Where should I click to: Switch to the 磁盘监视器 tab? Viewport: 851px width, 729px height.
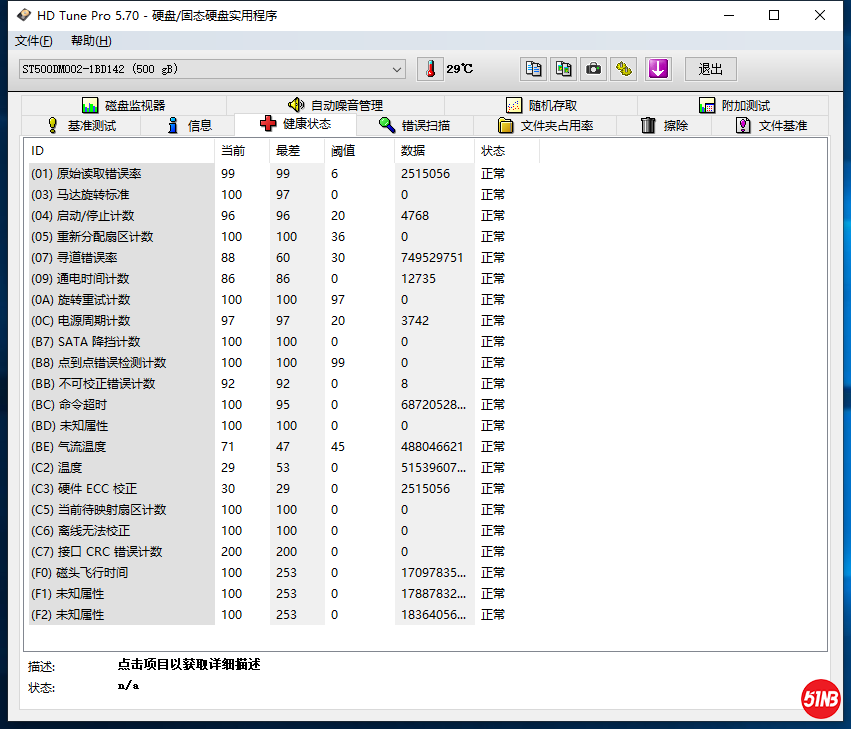point(123,105)
